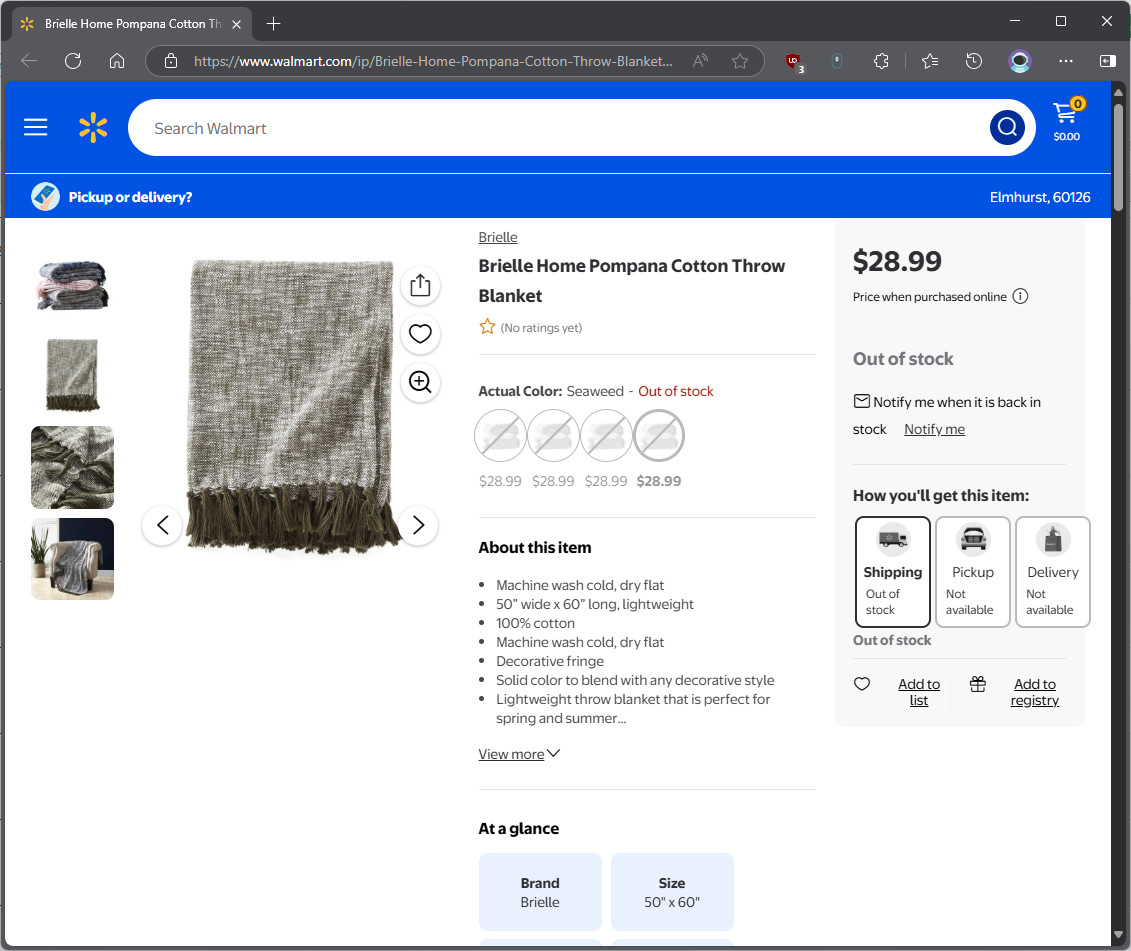Show next product image with right arrow
Screen dimensions: 1131x951
coord(418,525)
